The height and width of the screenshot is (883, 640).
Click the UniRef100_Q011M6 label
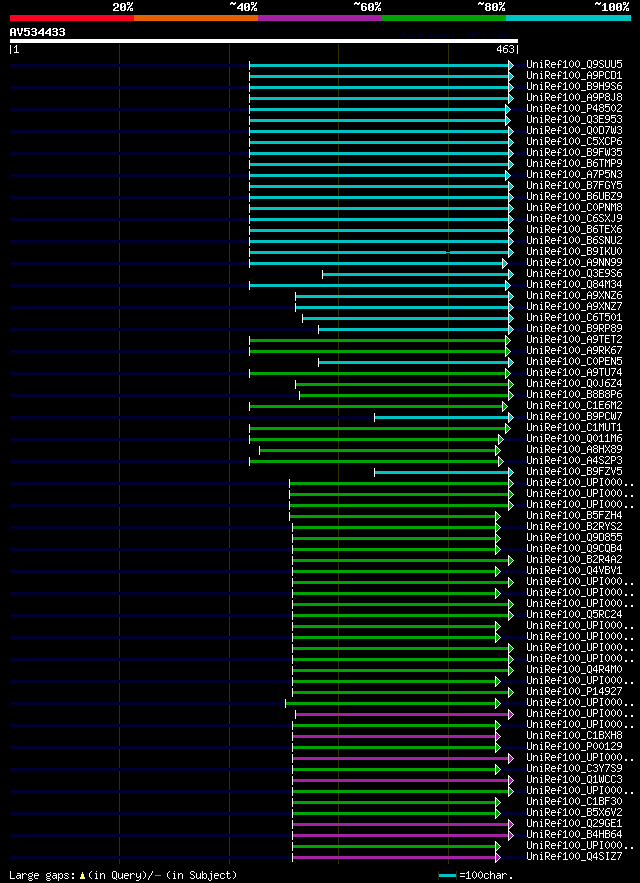pyautogui.click(x=574, y=439)
